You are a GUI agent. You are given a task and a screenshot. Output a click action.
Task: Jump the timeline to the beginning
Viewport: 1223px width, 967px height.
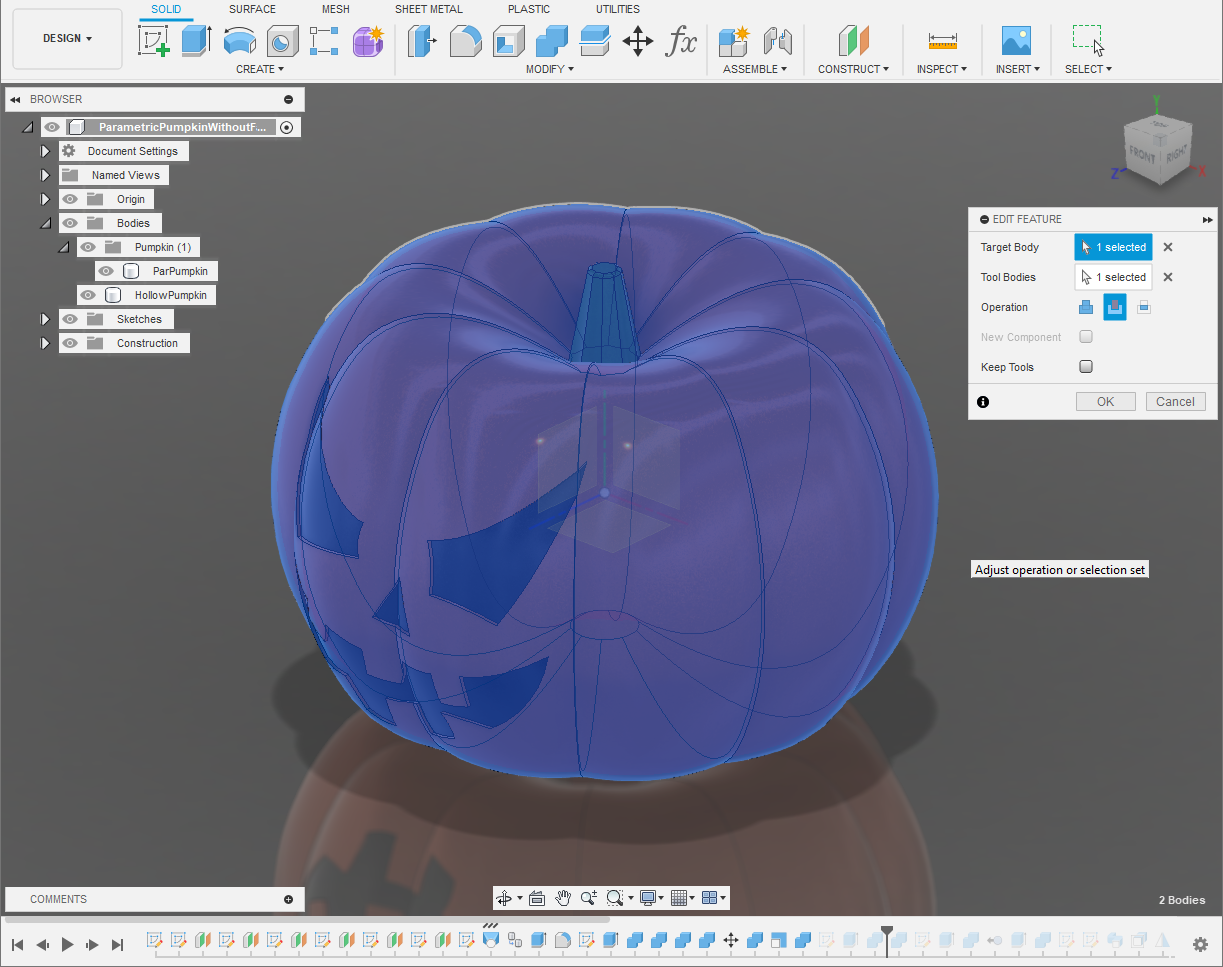tap(18, 944)
